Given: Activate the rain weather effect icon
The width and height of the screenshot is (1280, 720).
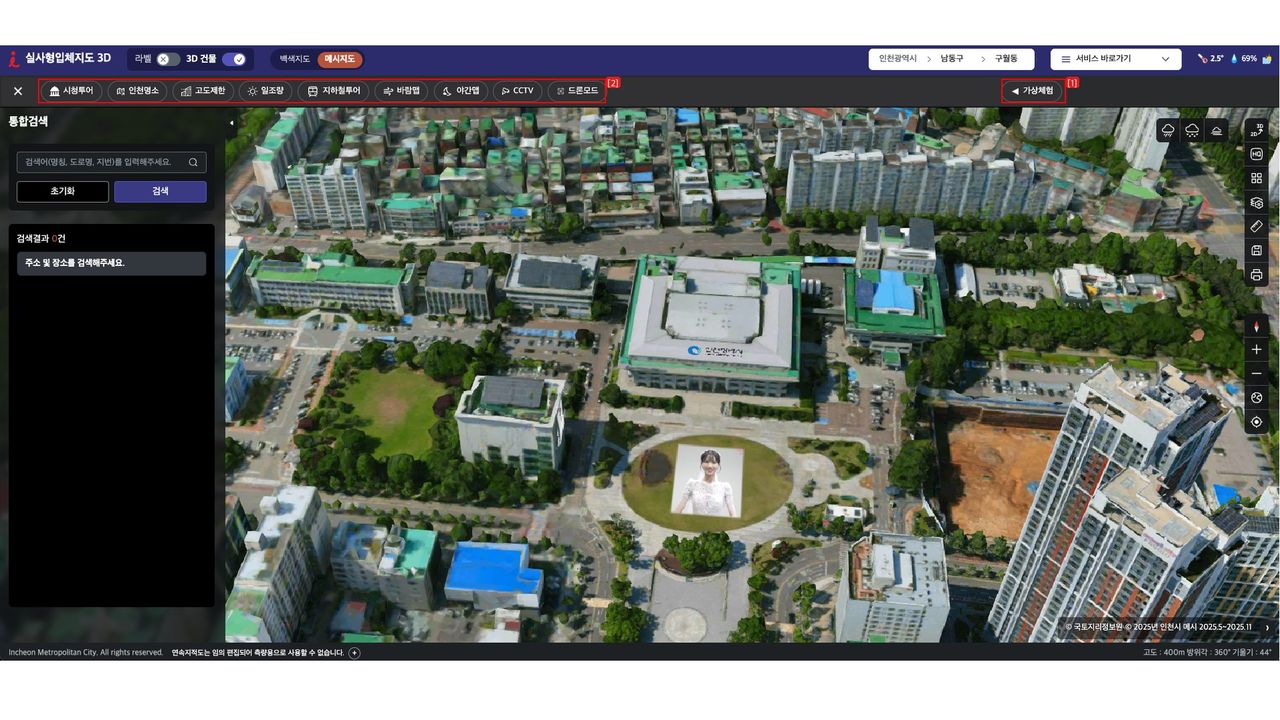Looking at the screenshot, I should [1168, 131].
